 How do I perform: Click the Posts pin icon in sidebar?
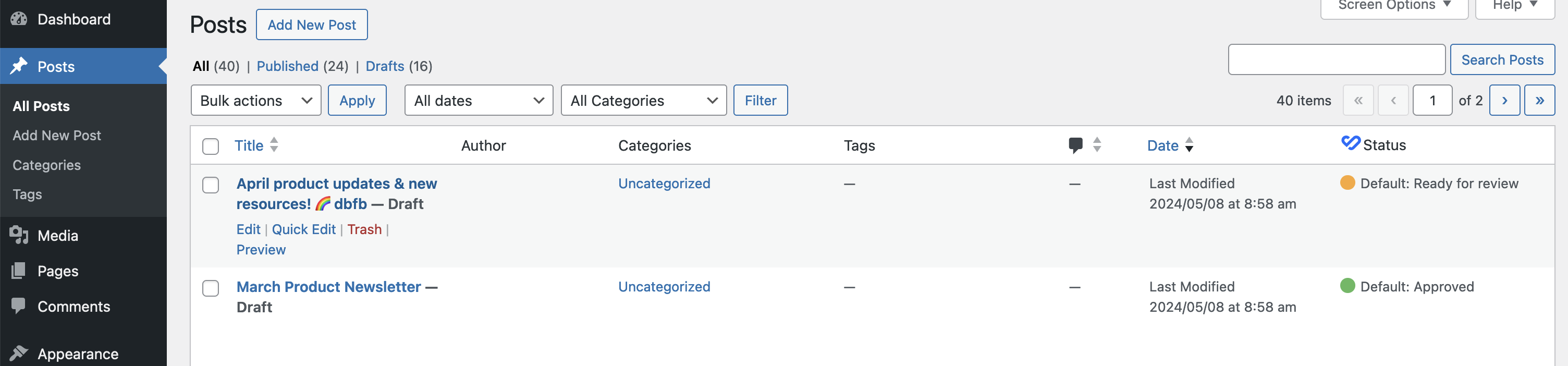click(19, 66)
